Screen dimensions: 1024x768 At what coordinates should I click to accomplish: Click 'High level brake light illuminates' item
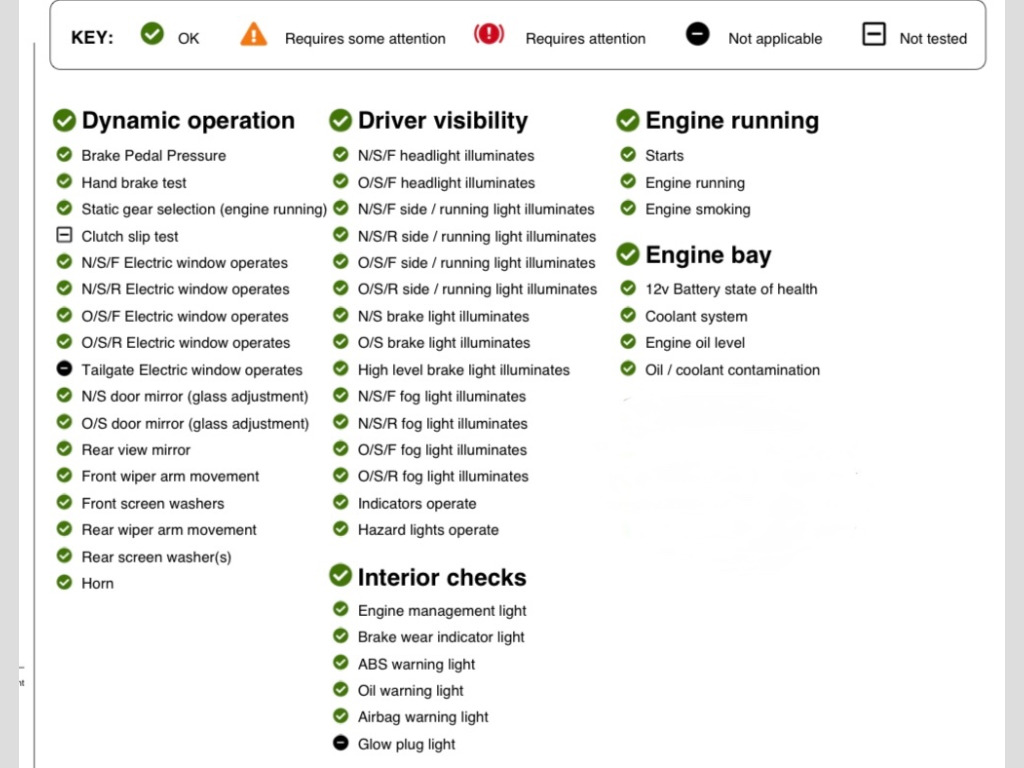tap(463, 369)
